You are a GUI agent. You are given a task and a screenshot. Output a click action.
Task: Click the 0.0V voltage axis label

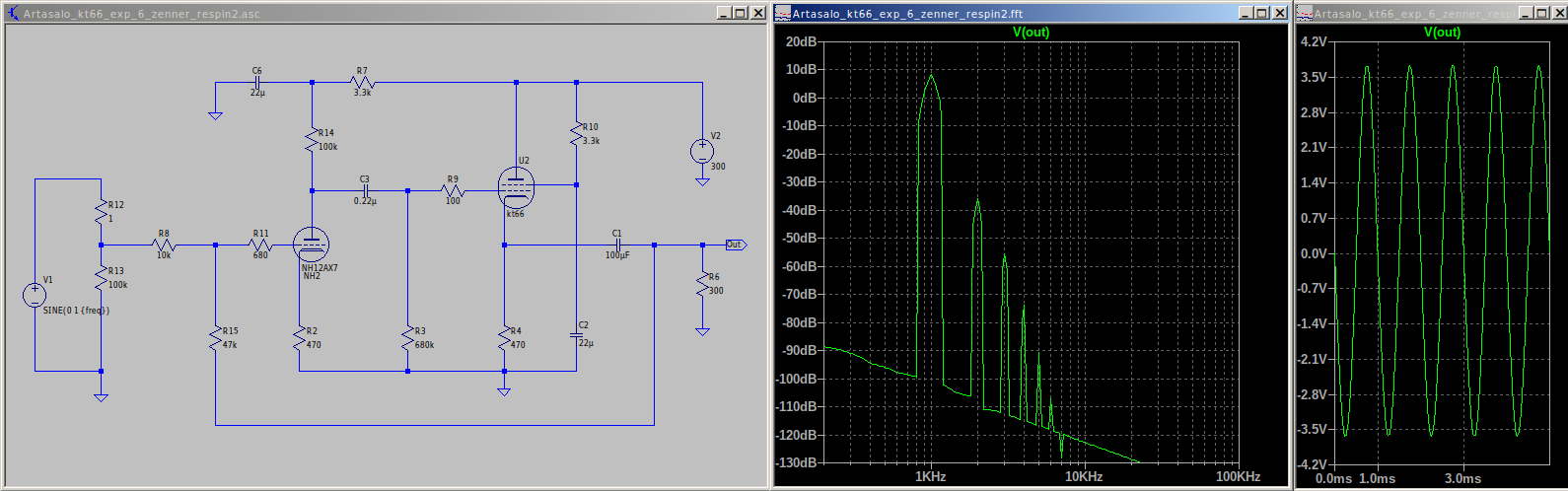[1315, 253]
